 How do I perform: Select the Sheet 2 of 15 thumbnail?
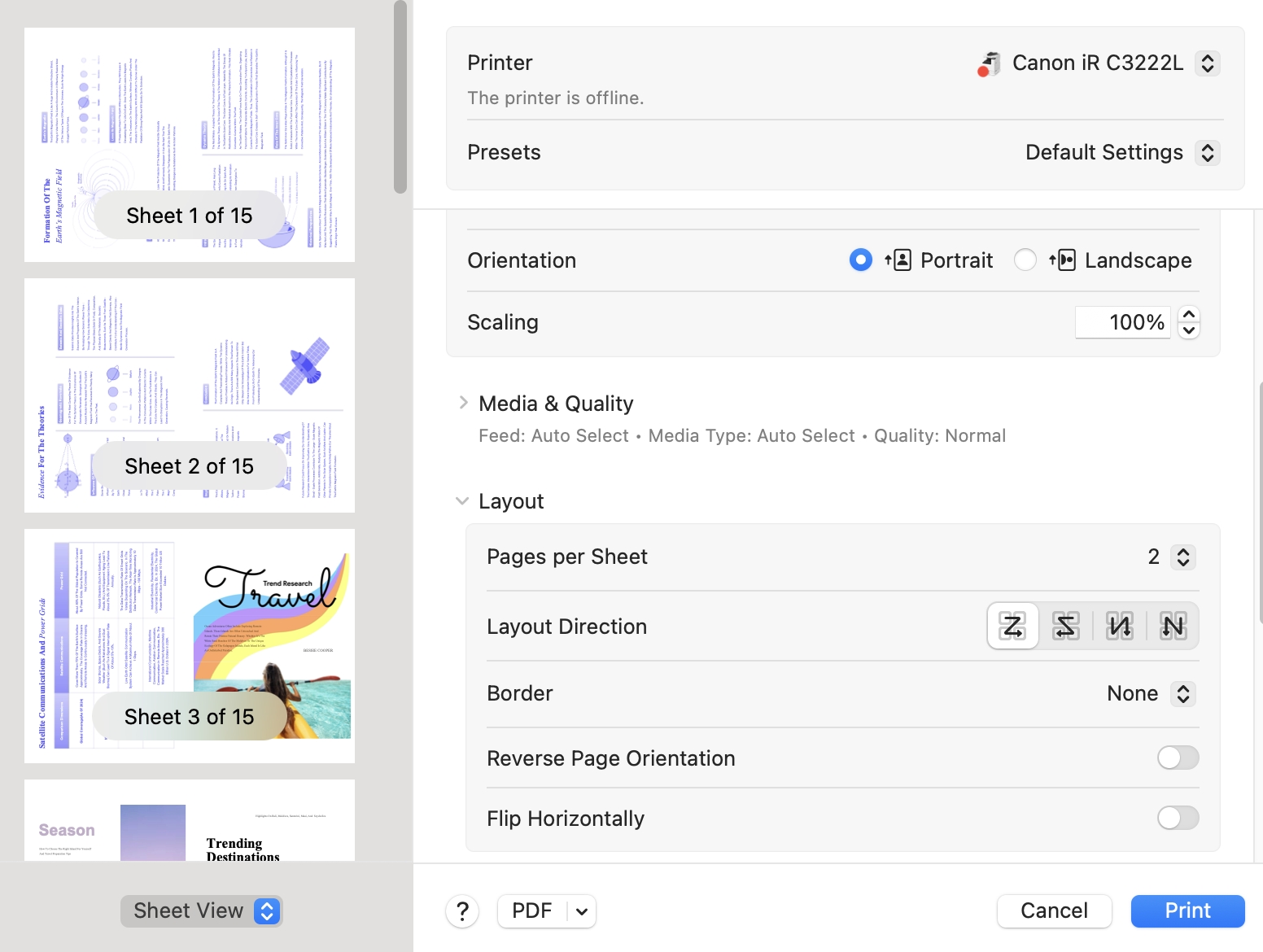click(190, 395)
